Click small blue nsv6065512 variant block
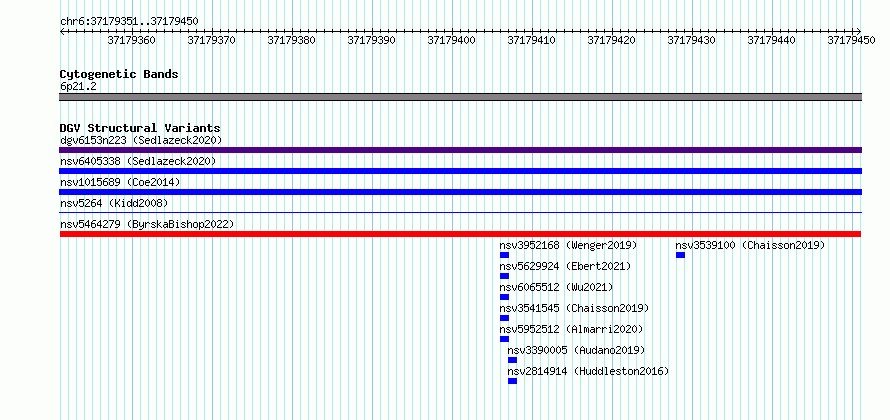Screen dimensions: 890x420 [x=504, y=297]
